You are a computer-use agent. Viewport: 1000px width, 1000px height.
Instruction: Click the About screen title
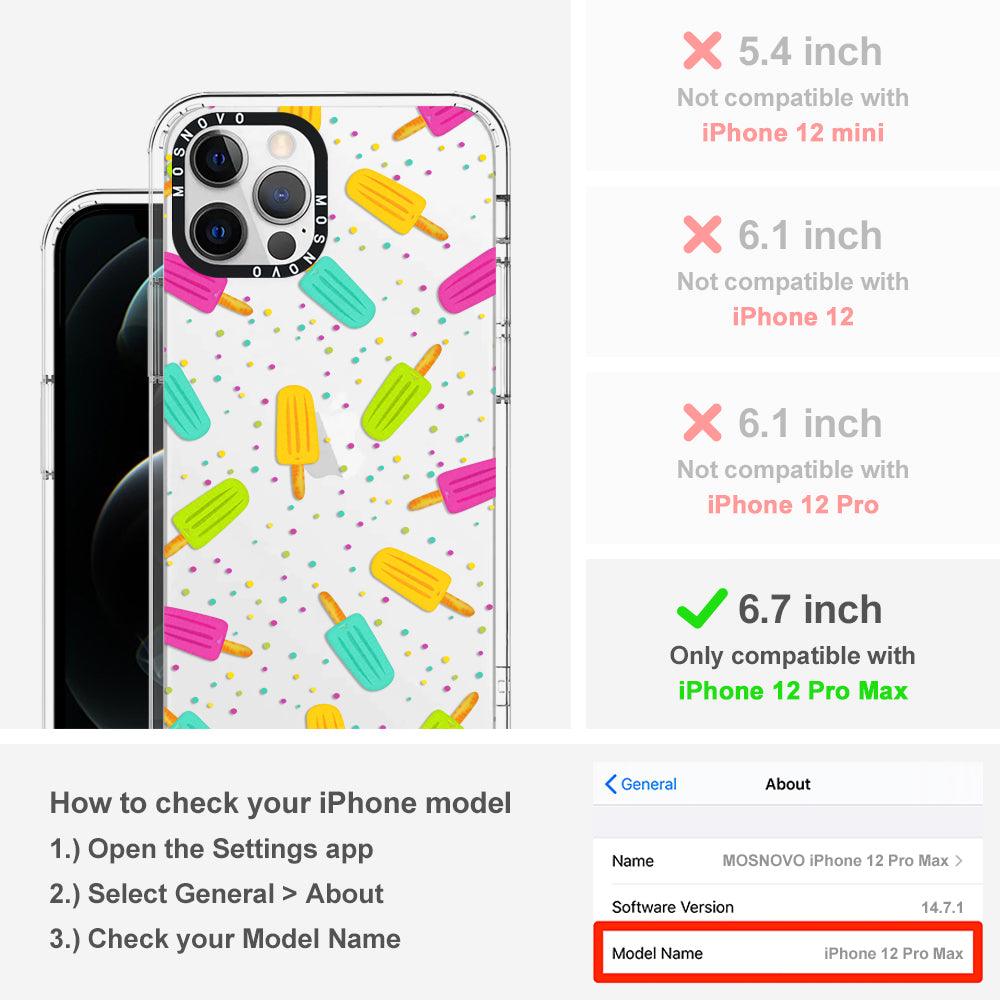click(788, 784)
